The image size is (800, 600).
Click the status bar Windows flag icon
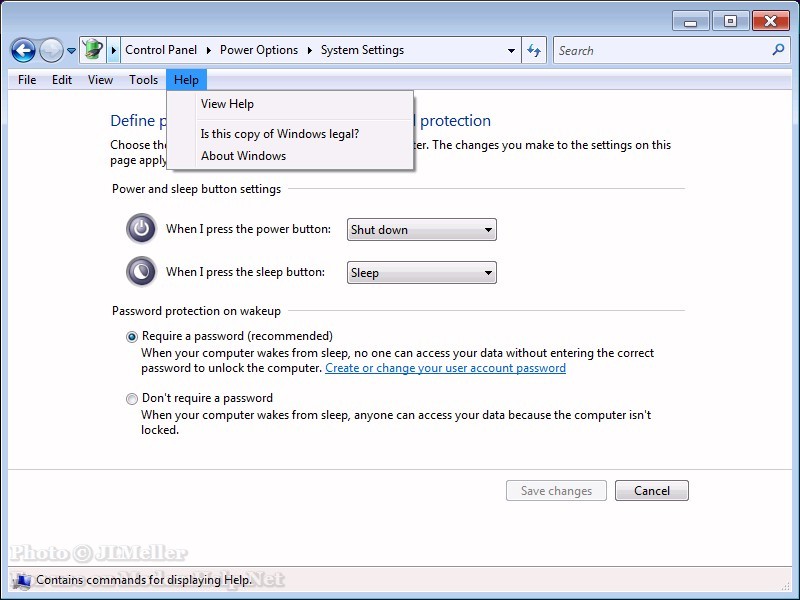[x=22, y=581]
